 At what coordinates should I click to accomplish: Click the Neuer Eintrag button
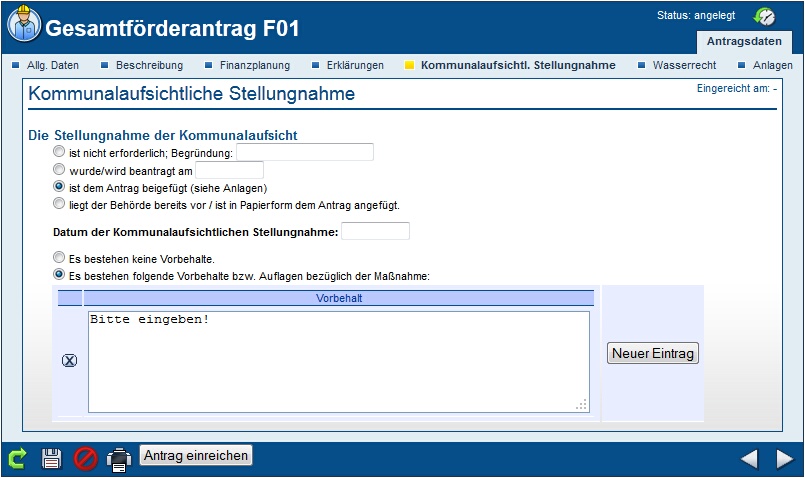point(653,353)
